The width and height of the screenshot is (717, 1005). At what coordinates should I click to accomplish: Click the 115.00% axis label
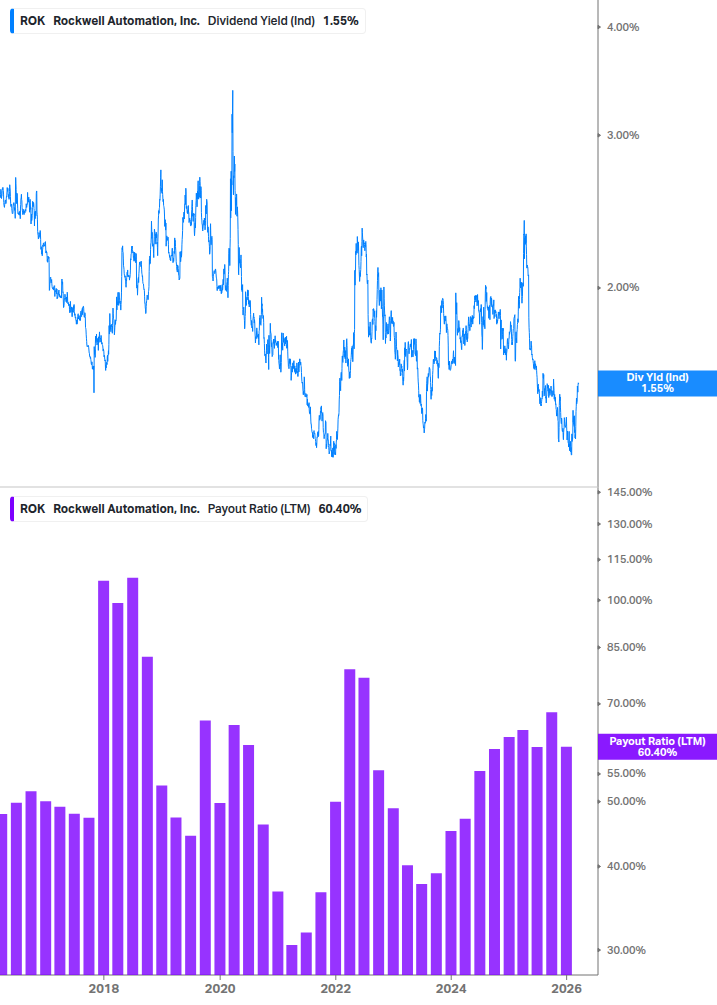[629, 560]
